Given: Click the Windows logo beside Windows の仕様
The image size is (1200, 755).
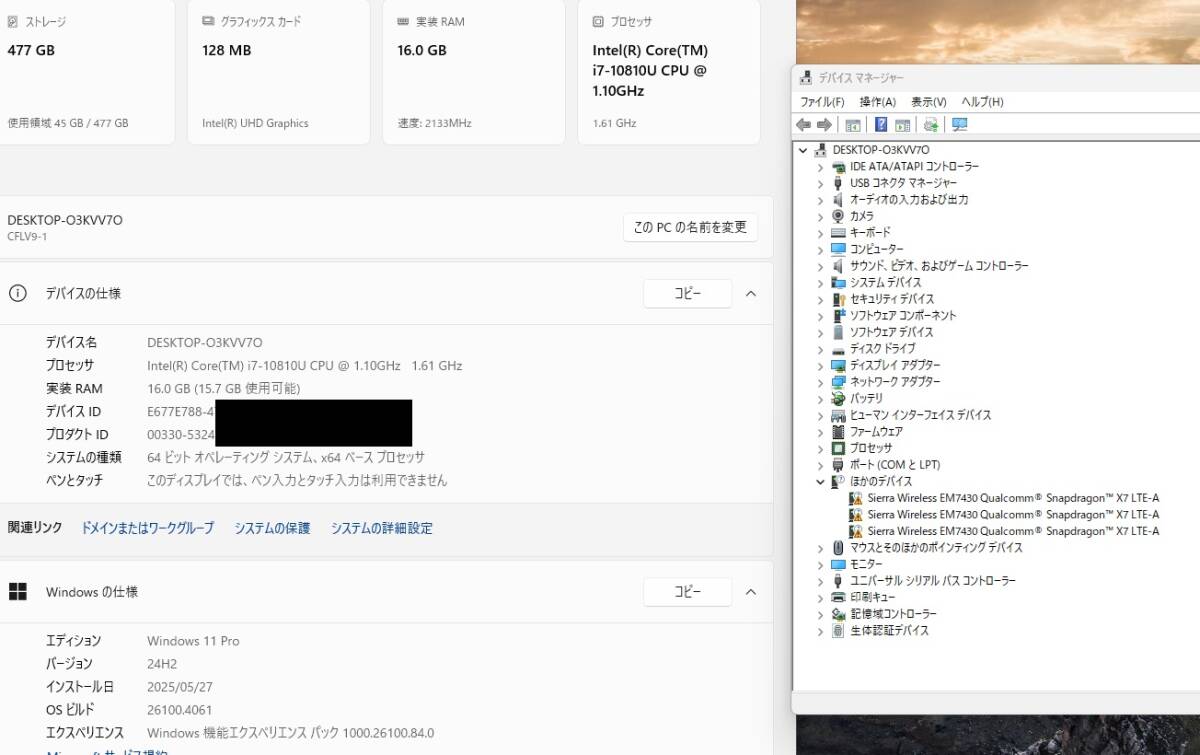Looking at the screenshot, I should coord(17,592).
